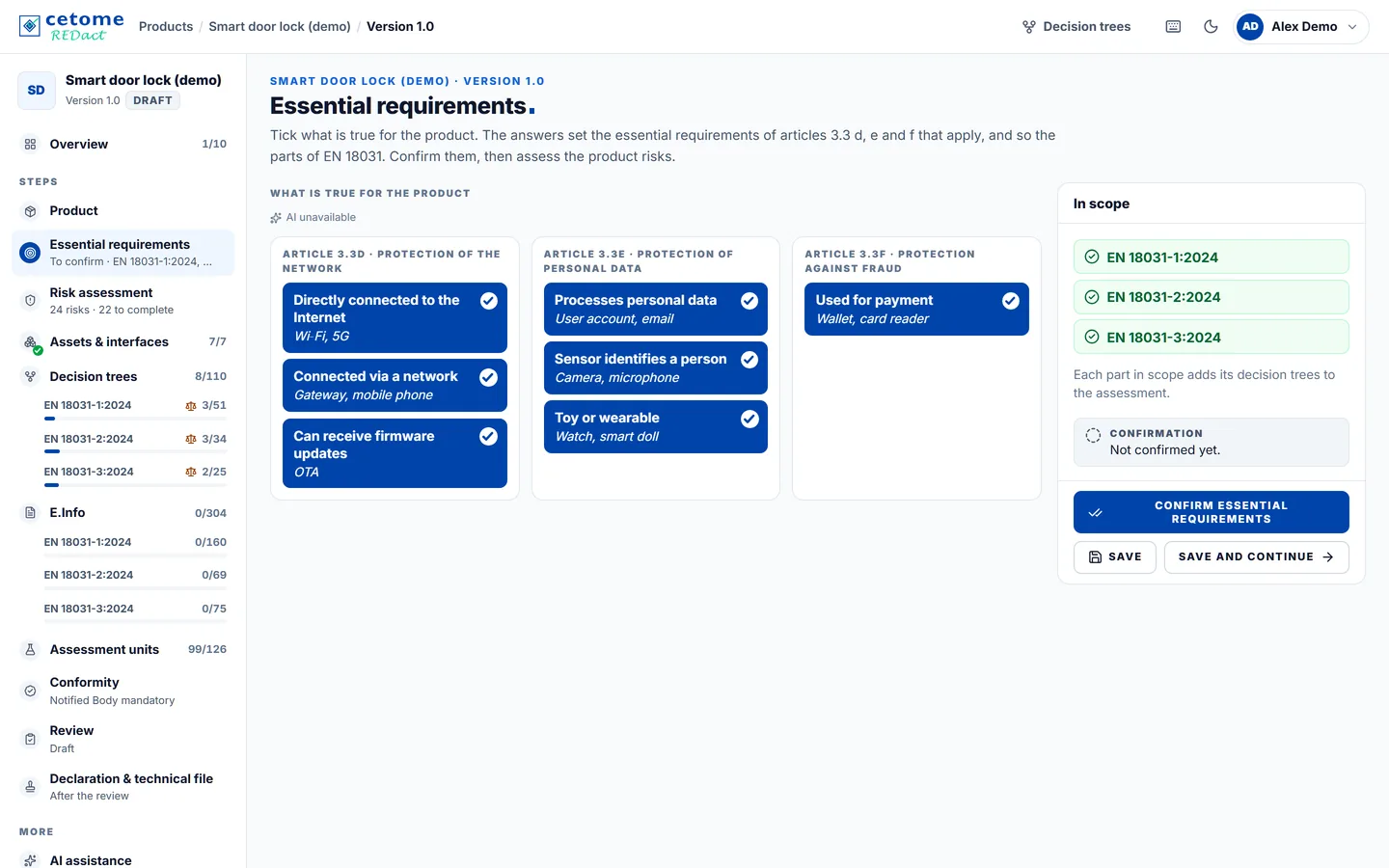Click the AD user avatar
The image size is (1389, 868).
click(1250, 27)
